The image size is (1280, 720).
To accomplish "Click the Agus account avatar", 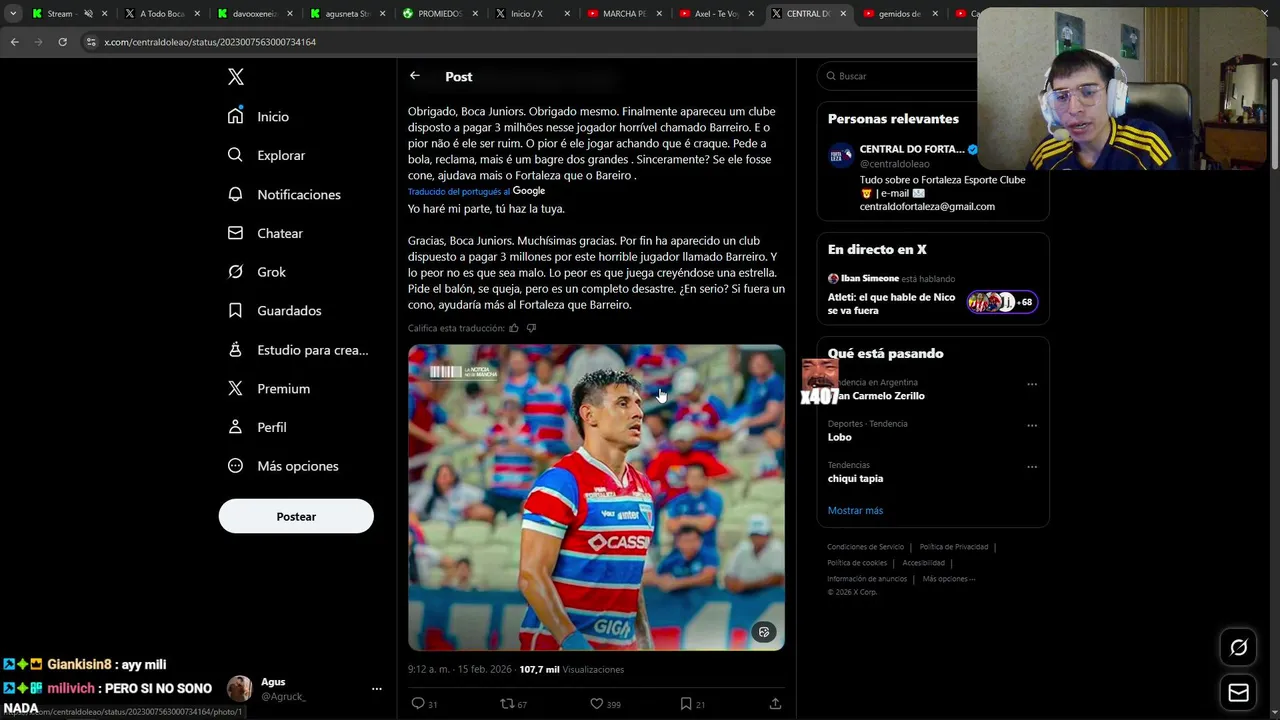I will (x=240, y=689).
